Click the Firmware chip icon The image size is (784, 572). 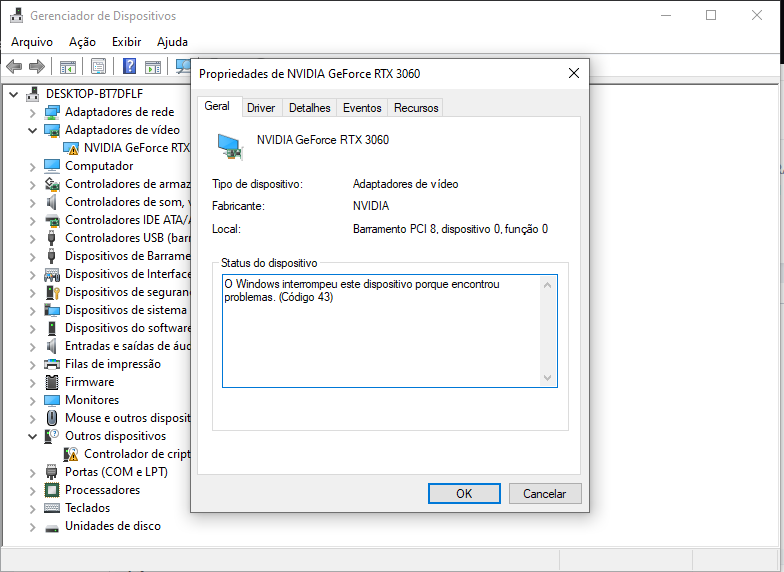pos(52,382)
